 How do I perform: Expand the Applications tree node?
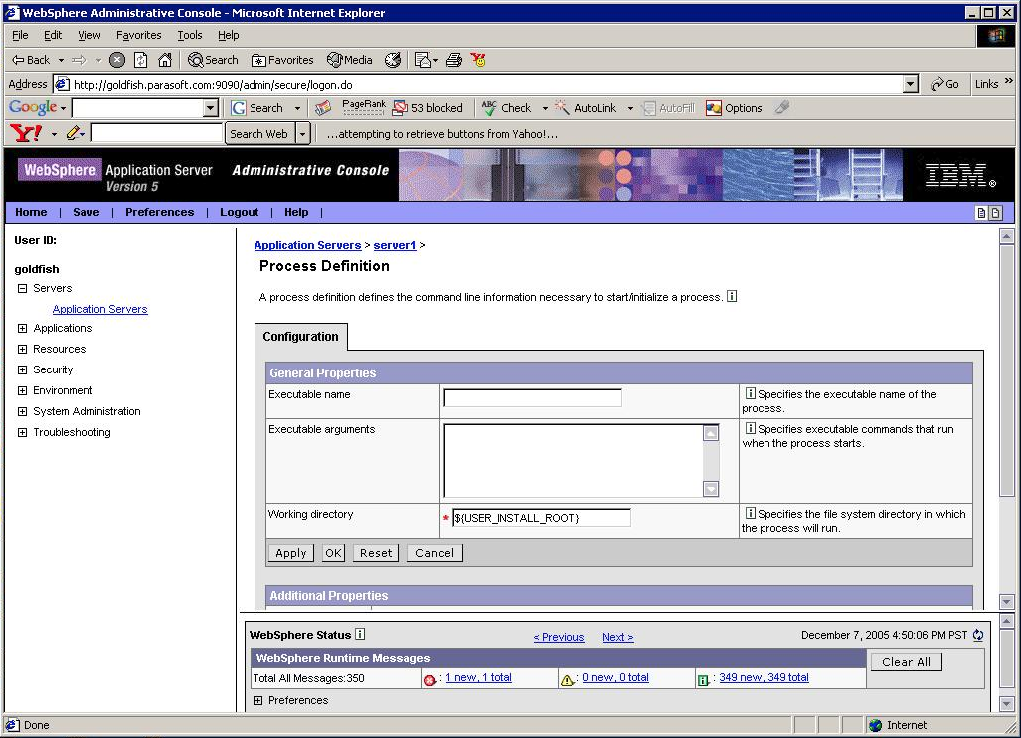(22, 328)
